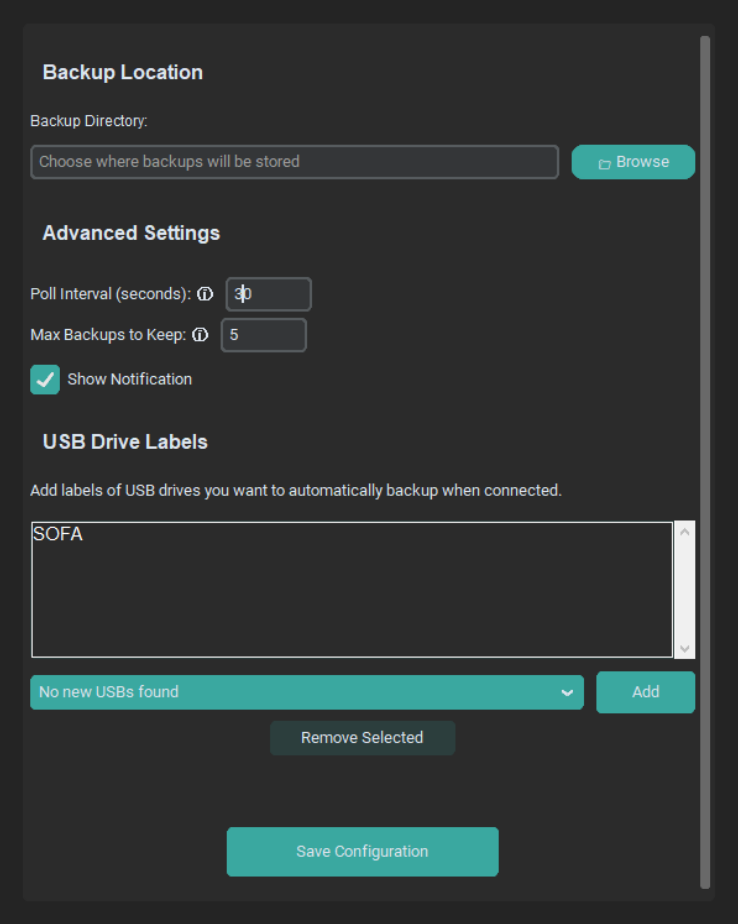Click the info icon next to Max Backups
The height and width of the screenshot is (924, 738).
(200, 335)
